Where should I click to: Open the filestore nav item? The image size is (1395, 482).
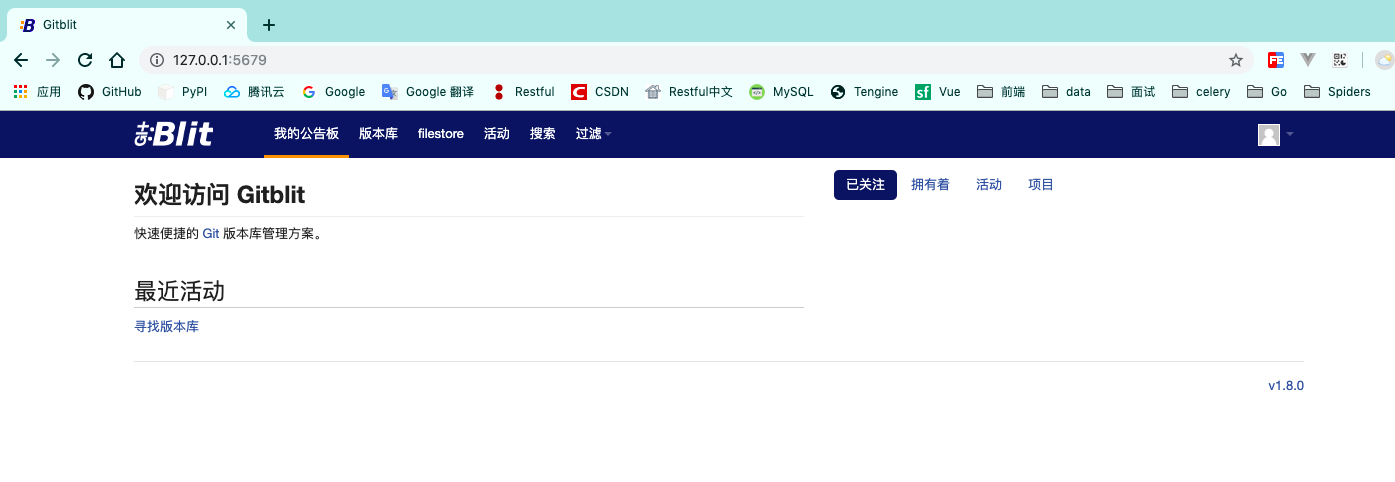pyautogui.click(x=441, y=134)
